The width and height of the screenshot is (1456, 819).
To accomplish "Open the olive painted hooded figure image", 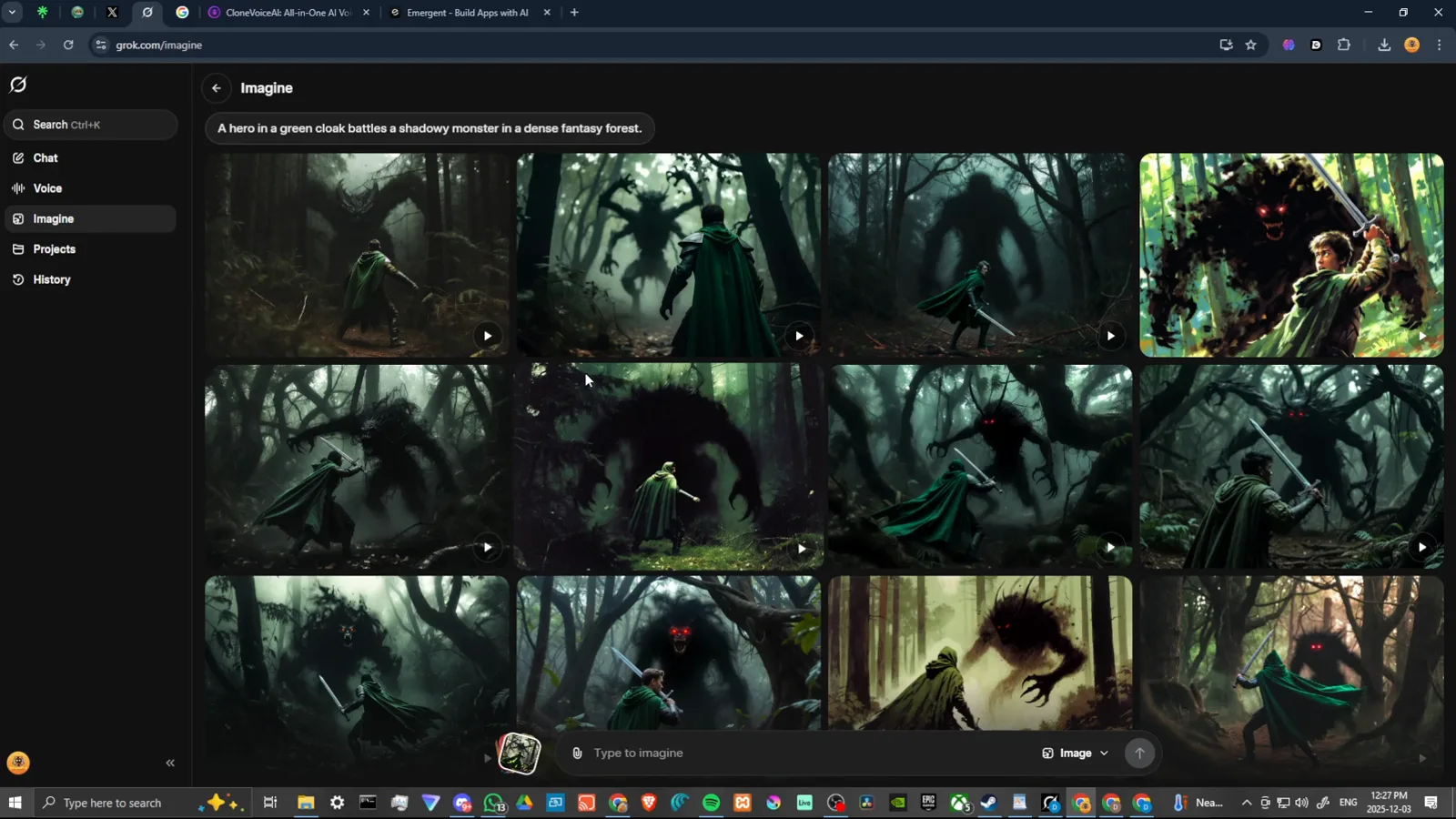I will (980, 652).
